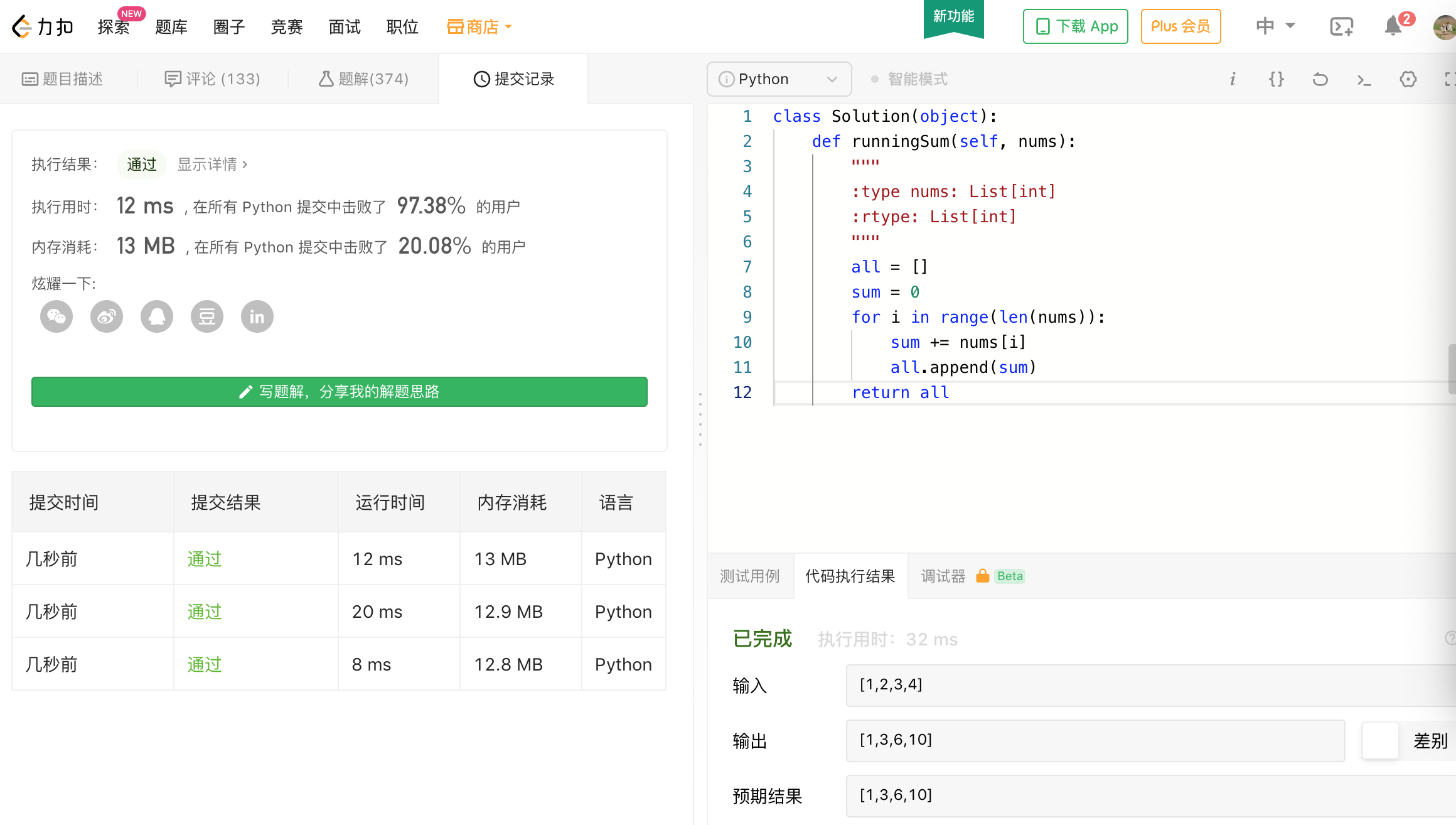Reset code with the revert arrow icon
This screenshot has height=825, width=1456.
pos(1320,79)
